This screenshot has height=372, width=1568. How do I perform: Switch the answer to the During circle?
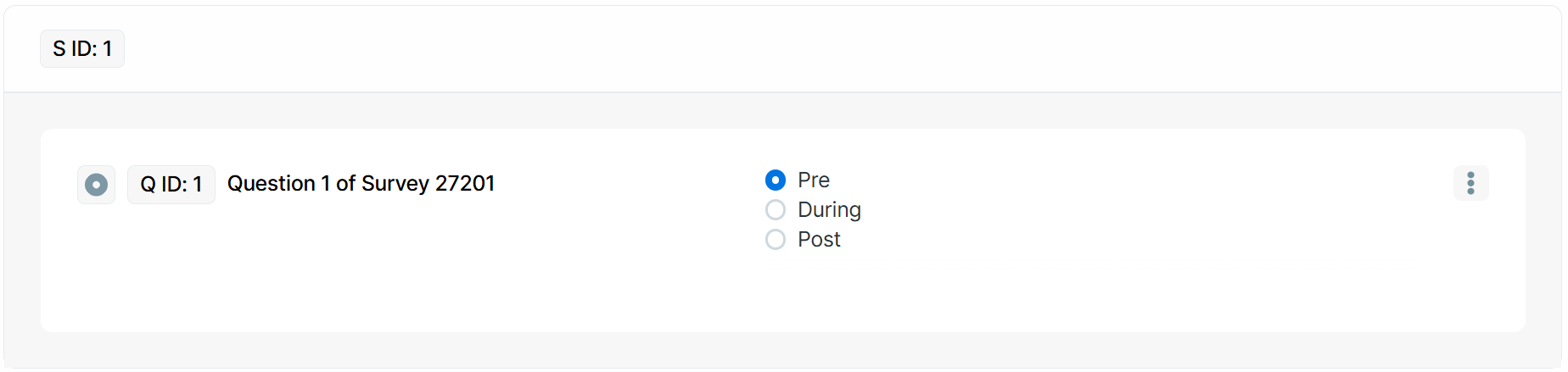(776, 210)
